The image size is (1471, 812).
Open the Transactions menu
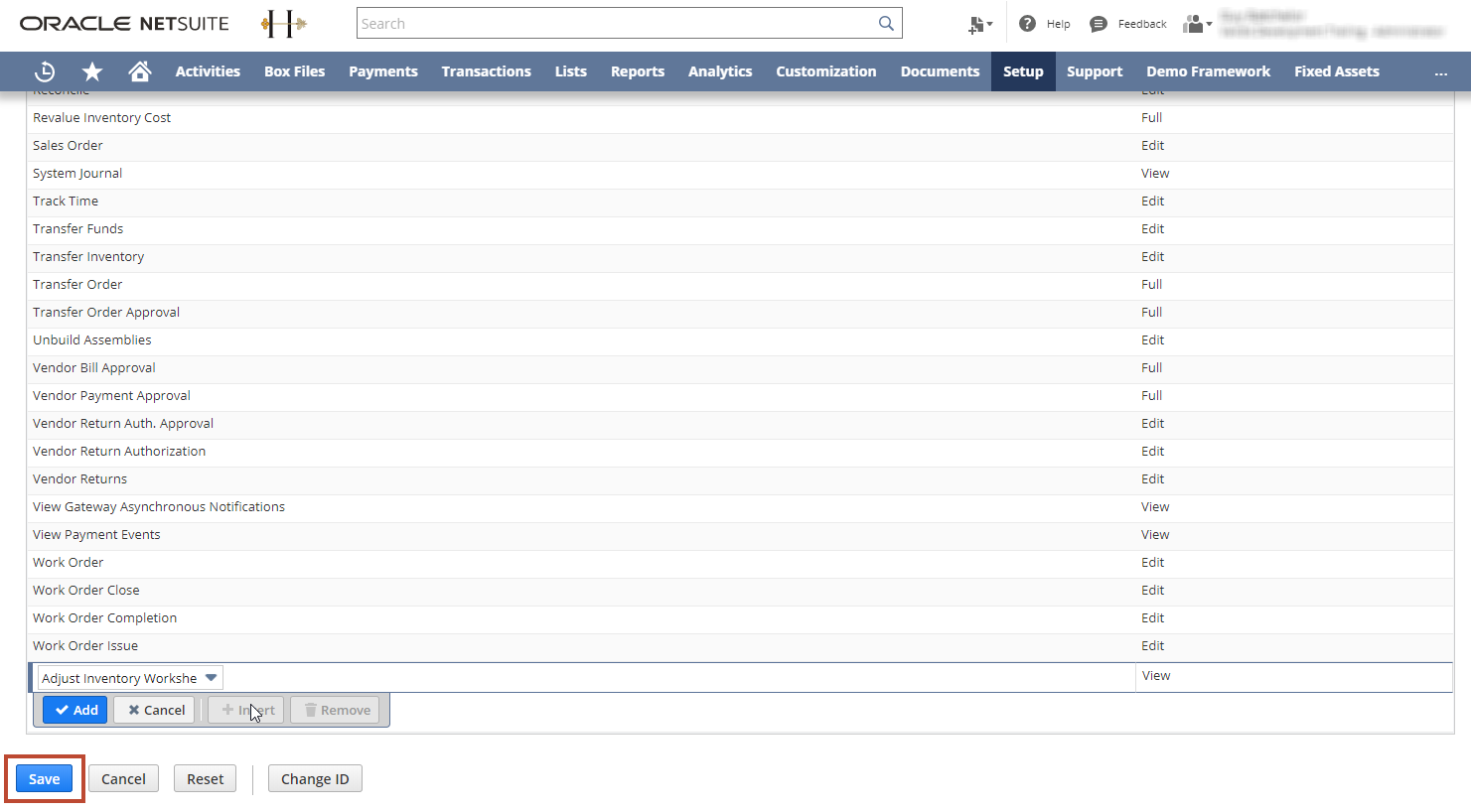coord(486,70)
